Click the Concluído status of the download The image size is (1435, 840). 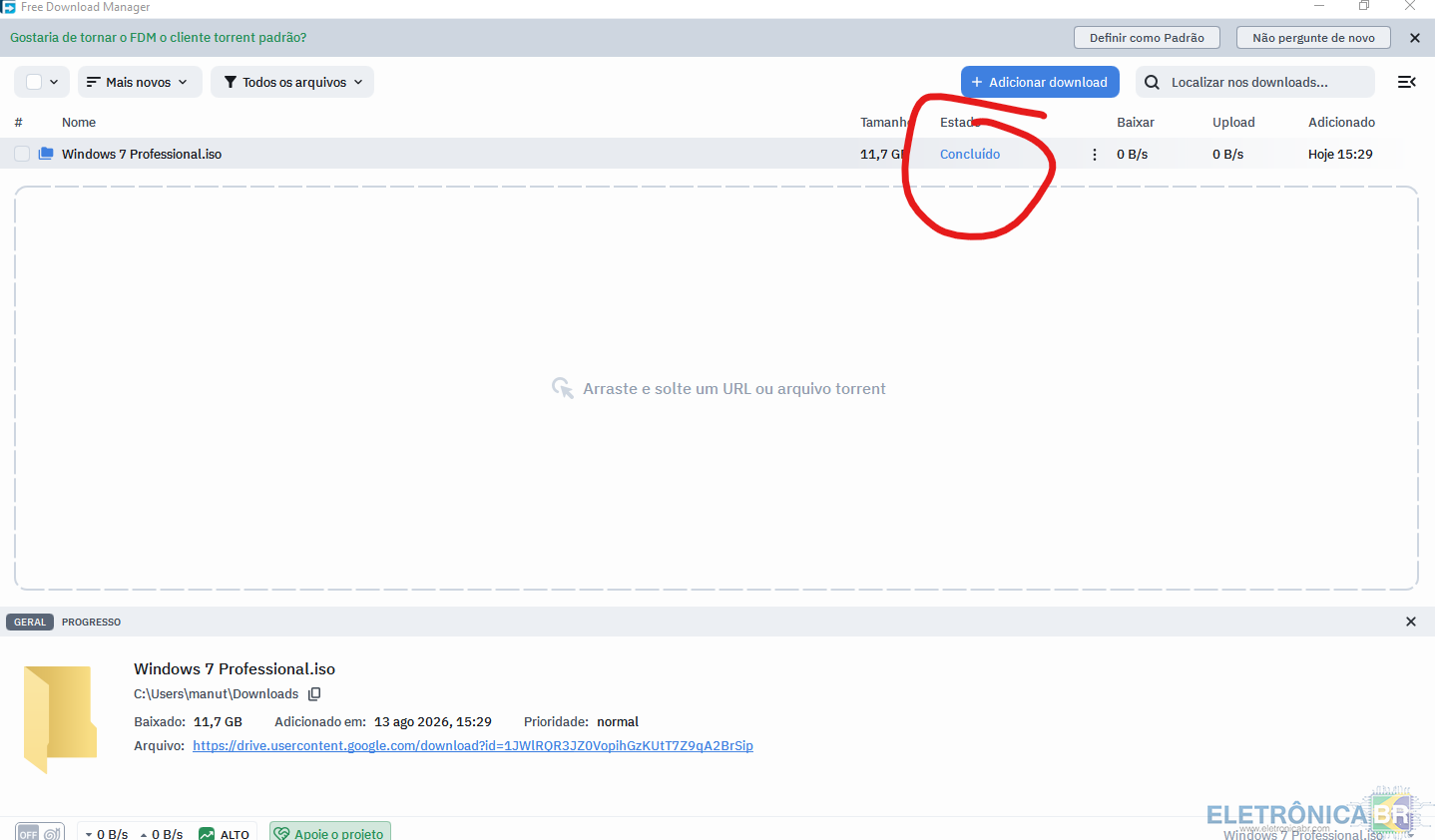pyautogui.click(x=970, y=154)
